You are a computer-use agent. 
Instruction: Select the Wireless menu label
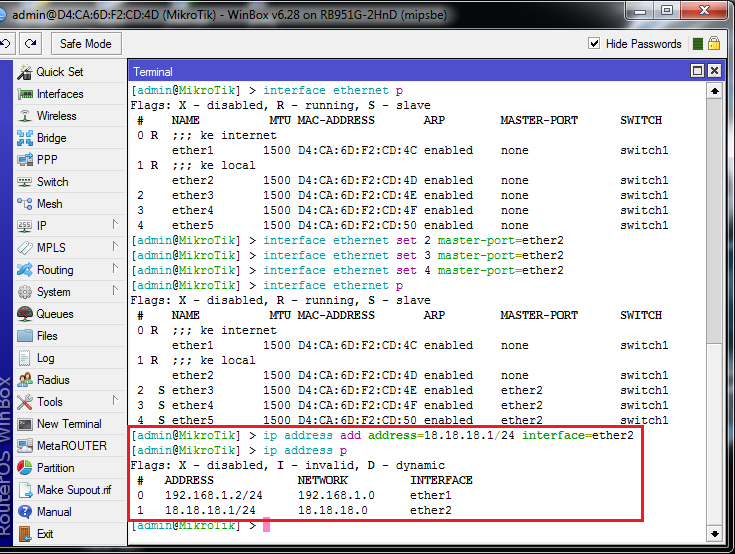[x=57, y=116]
